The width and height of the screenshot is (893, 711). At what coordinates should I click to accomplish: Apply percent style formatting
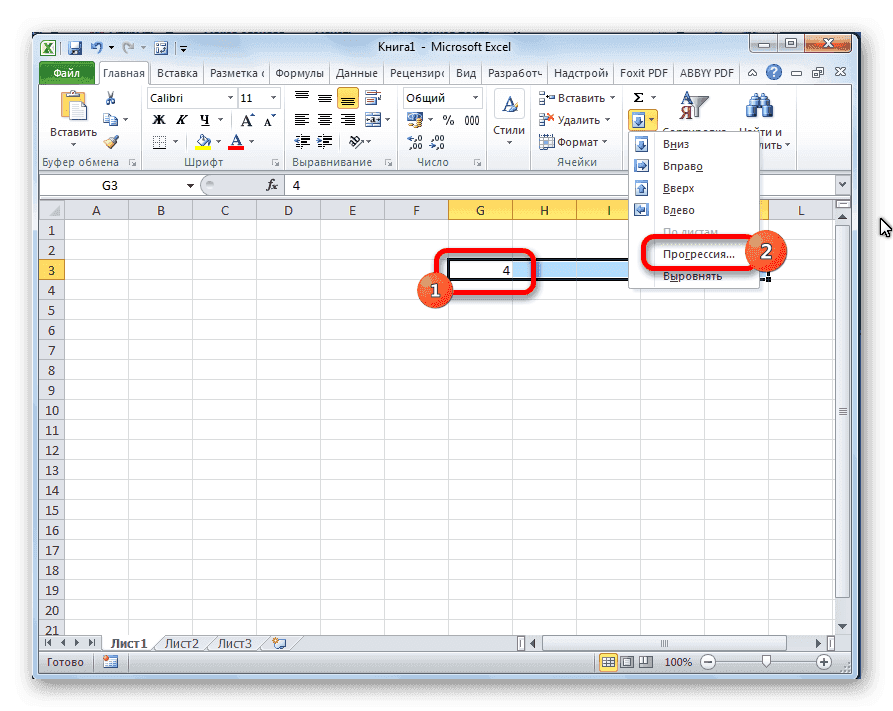pyautogui.click(x=447, y=119)
